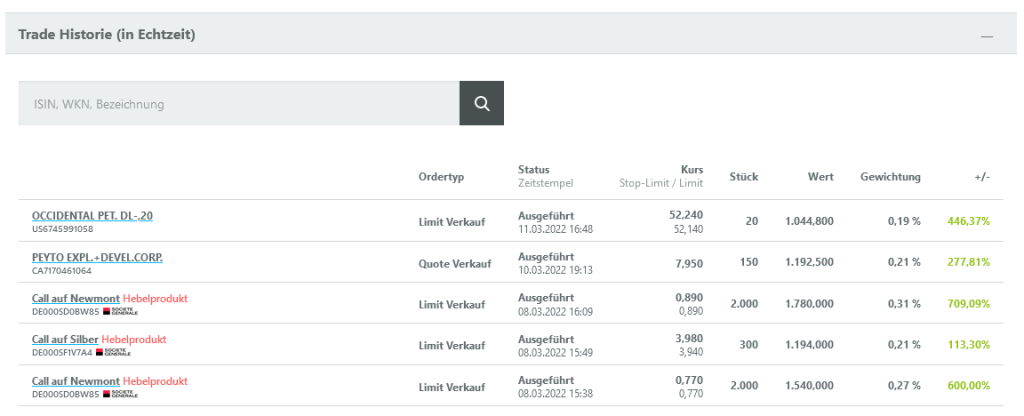This screenshot has width=1024, height=416.
Task: Open Call auf Newmont executed at 15:38
Action: (x=76, y=381)
